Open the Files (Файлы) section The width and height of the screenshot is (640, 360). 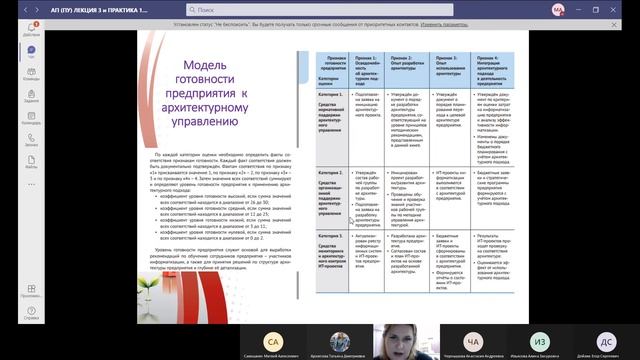click(31, 162)
